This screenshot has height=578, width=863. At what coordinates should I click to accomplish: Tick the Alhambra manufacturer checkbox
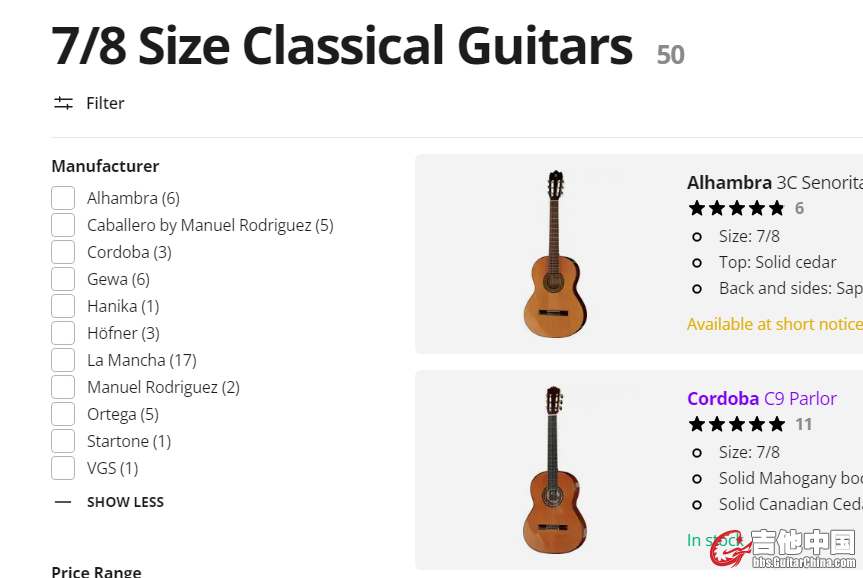pos(63,198)
